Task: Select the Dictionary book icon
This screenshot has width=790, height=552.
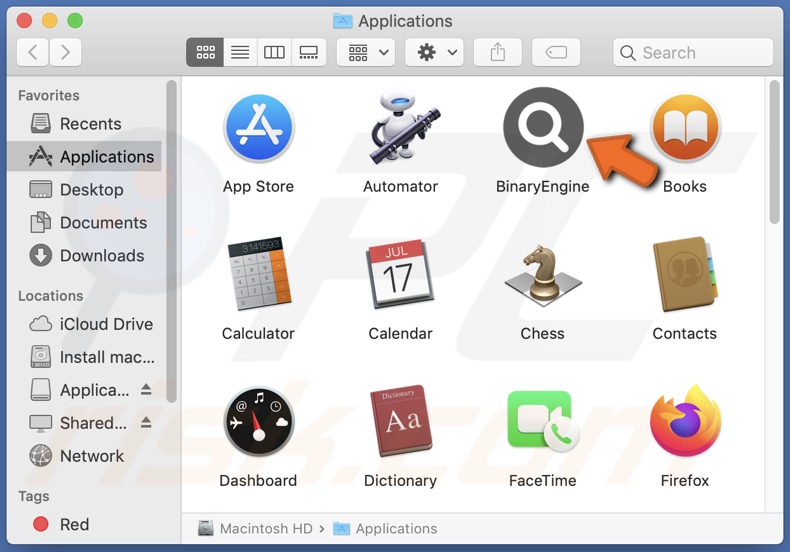Action: click(x=401, y=421)
